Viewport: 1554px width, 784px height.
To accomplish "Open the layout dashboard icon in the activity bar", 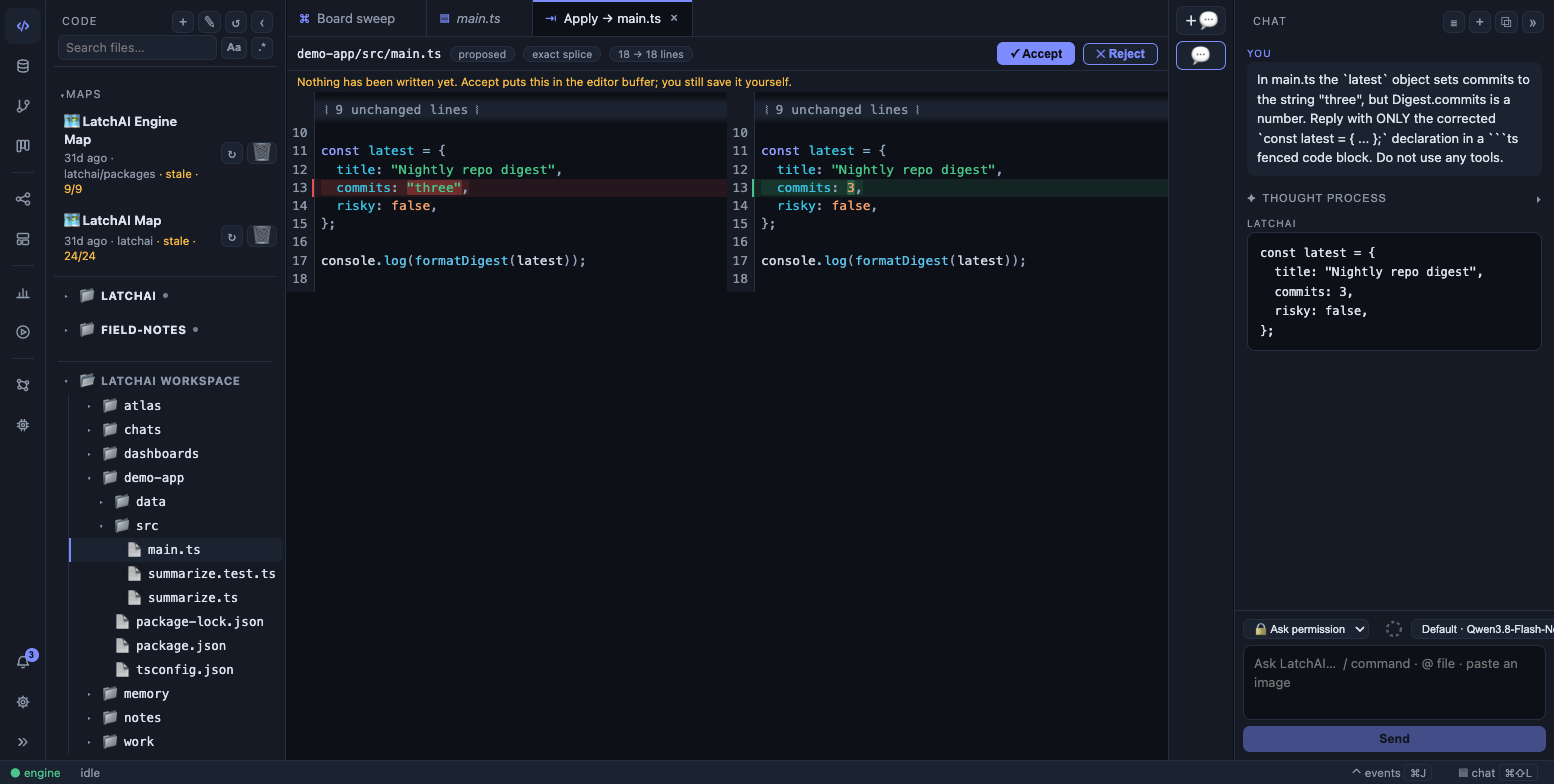I will pos(23,239).
